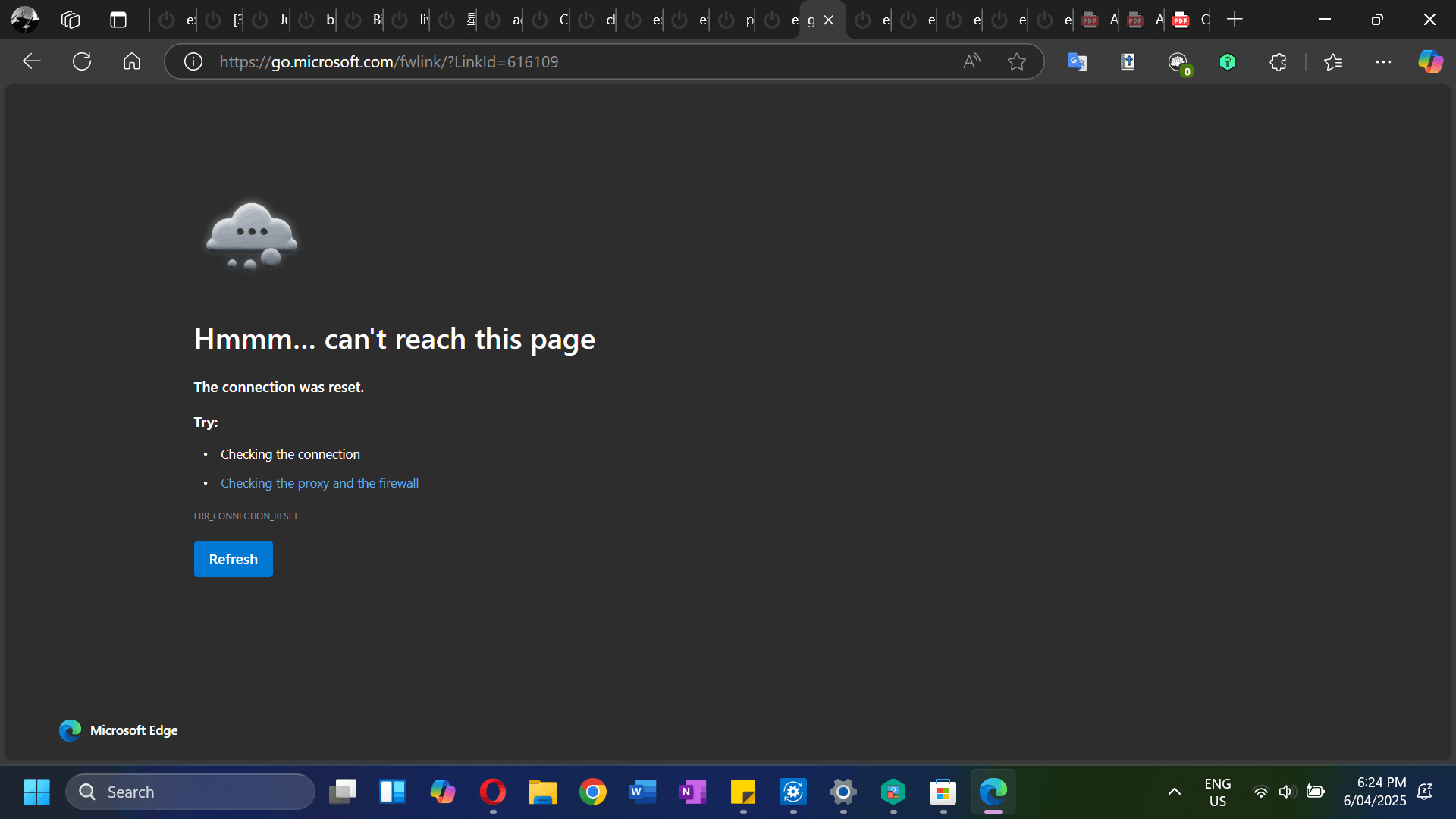Open the Copilot sidebar icon
This screenshot has height=819, width=1456.
click(1430, 61)
